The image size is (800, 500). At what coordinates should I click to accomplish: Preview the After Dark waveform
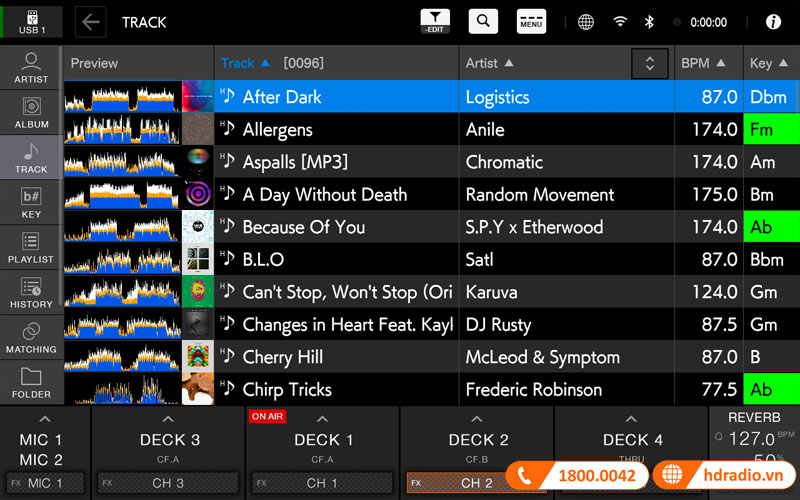tap(122, 96)
